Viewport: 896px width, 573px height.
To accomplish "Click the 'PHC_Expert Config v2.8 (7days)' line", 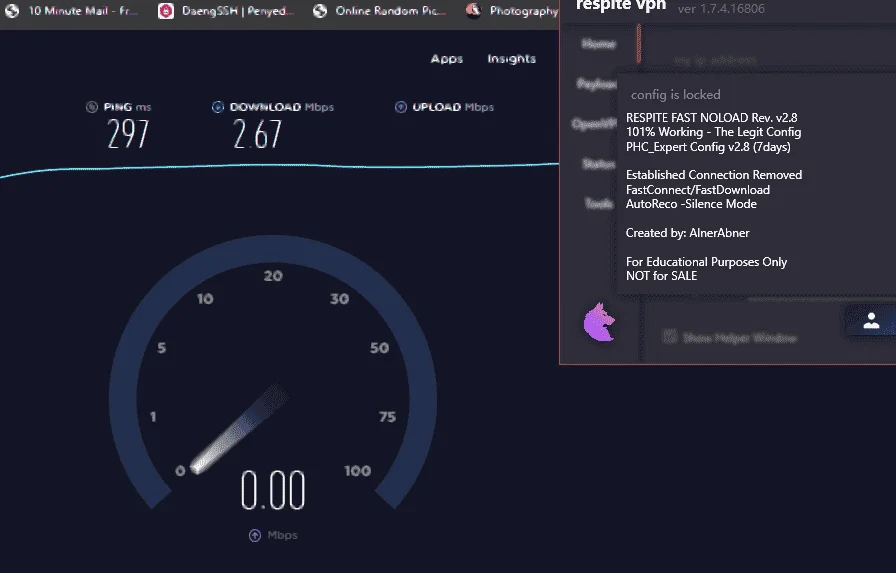I will pyautogui.click(x=708, y=147).
